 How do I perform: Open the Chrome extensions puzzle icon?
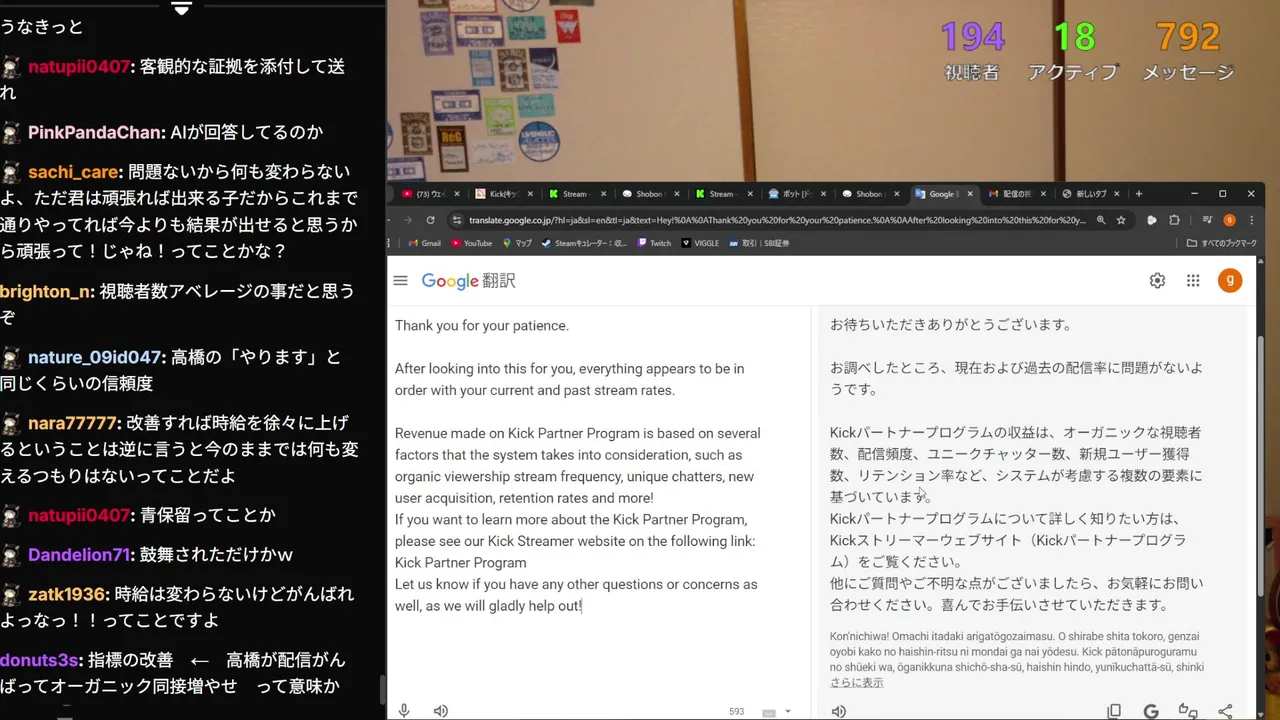1175,220
